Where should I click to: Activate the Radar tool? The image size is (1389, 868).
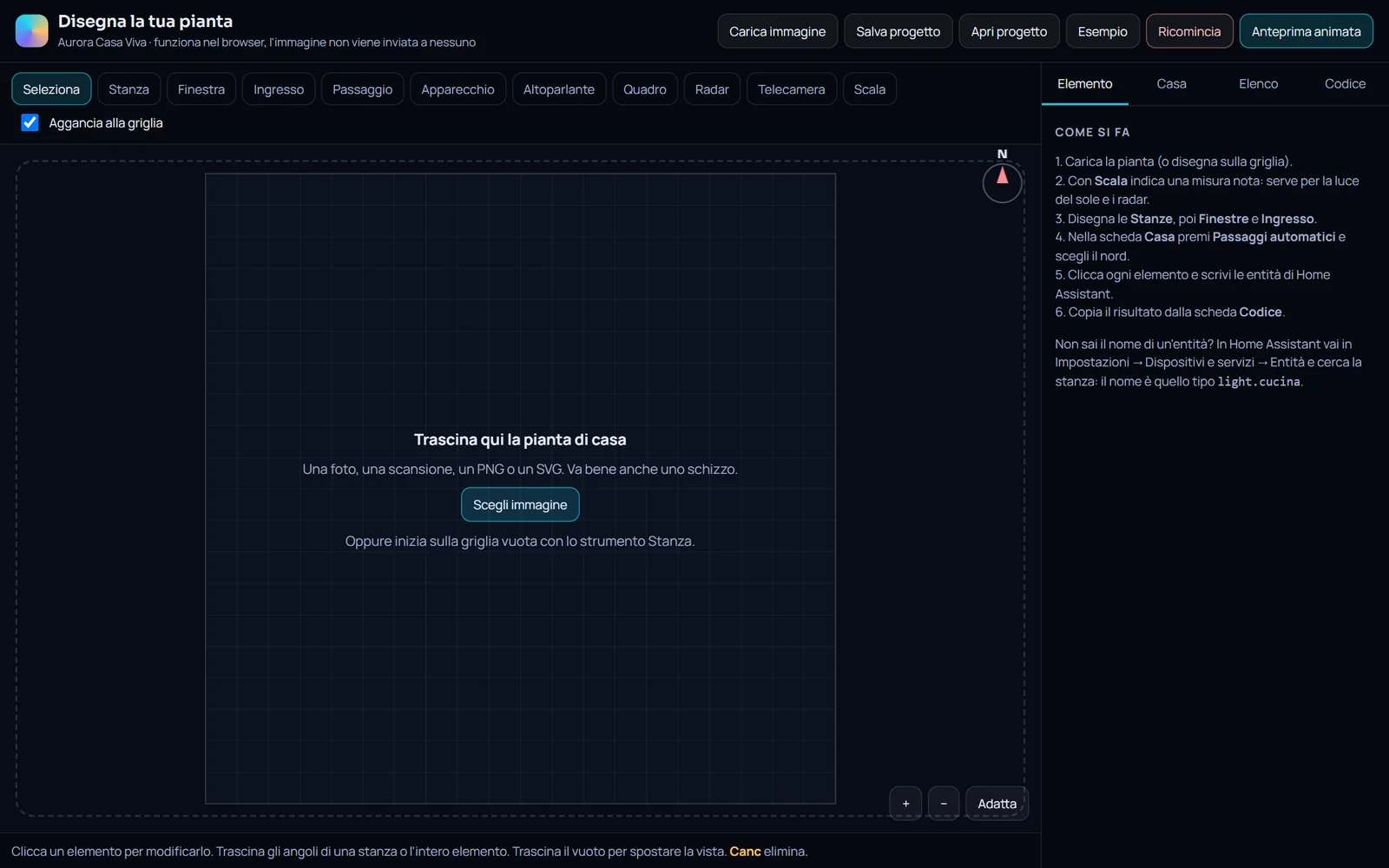point(712,89)
